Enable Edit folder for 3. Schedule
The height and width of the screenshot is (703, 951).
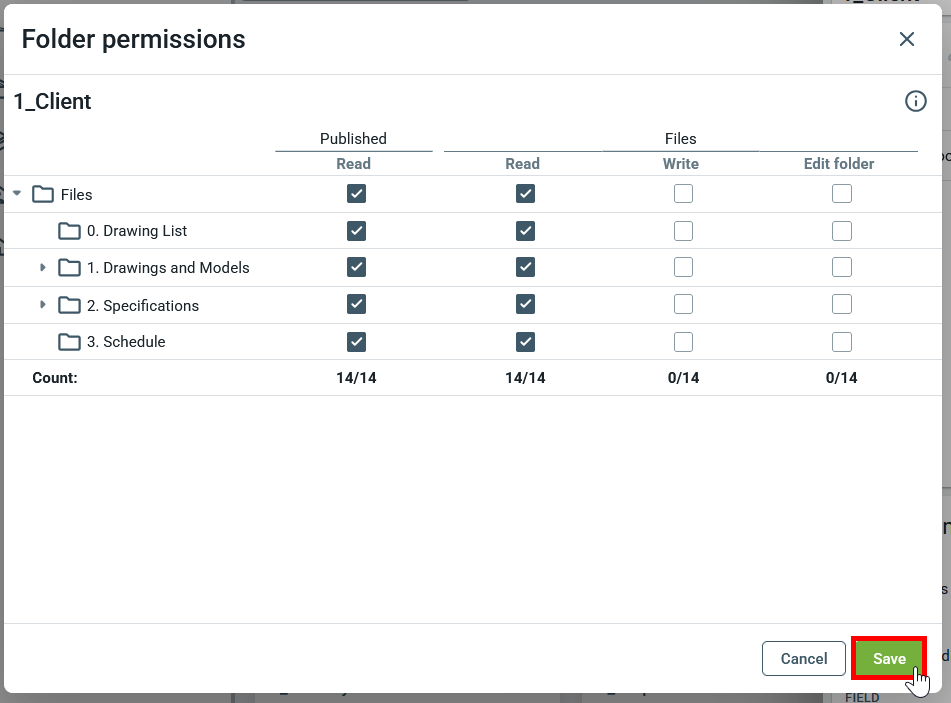tap(842, 342)
